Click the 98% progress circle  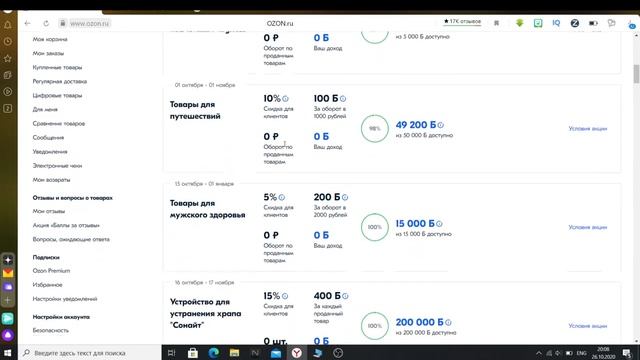click(375, 129)
